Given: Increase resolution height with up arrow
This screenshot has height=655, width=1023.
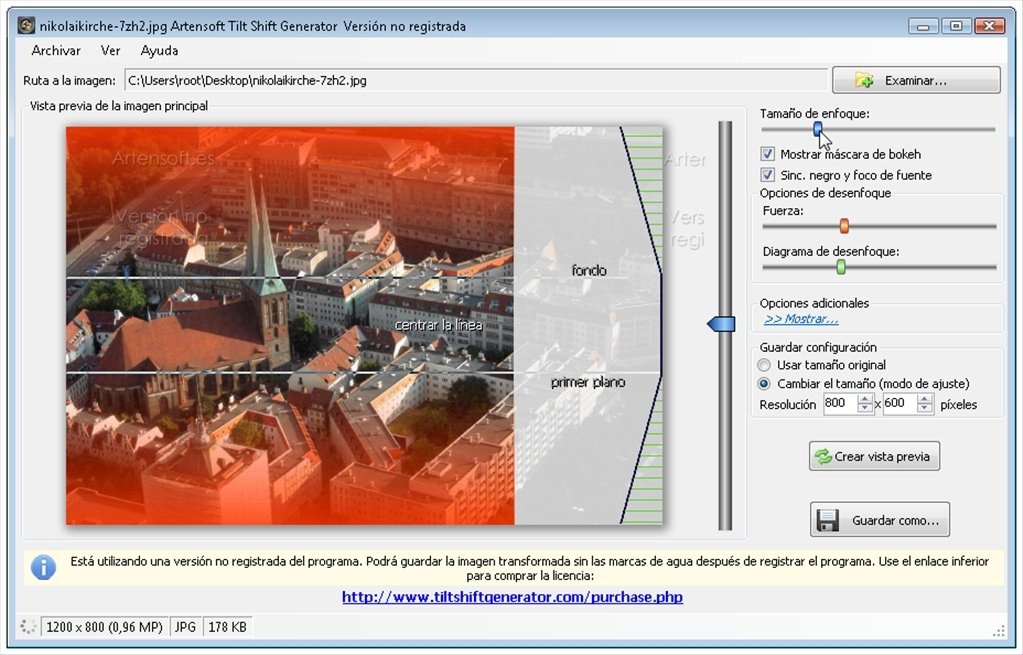Looking at the screenshot, I should pos(924,399).
